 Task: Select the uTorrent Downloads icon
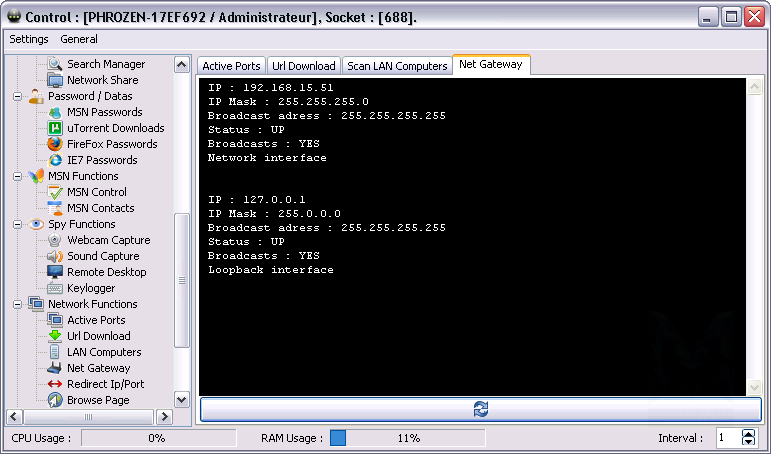(55, 128)
